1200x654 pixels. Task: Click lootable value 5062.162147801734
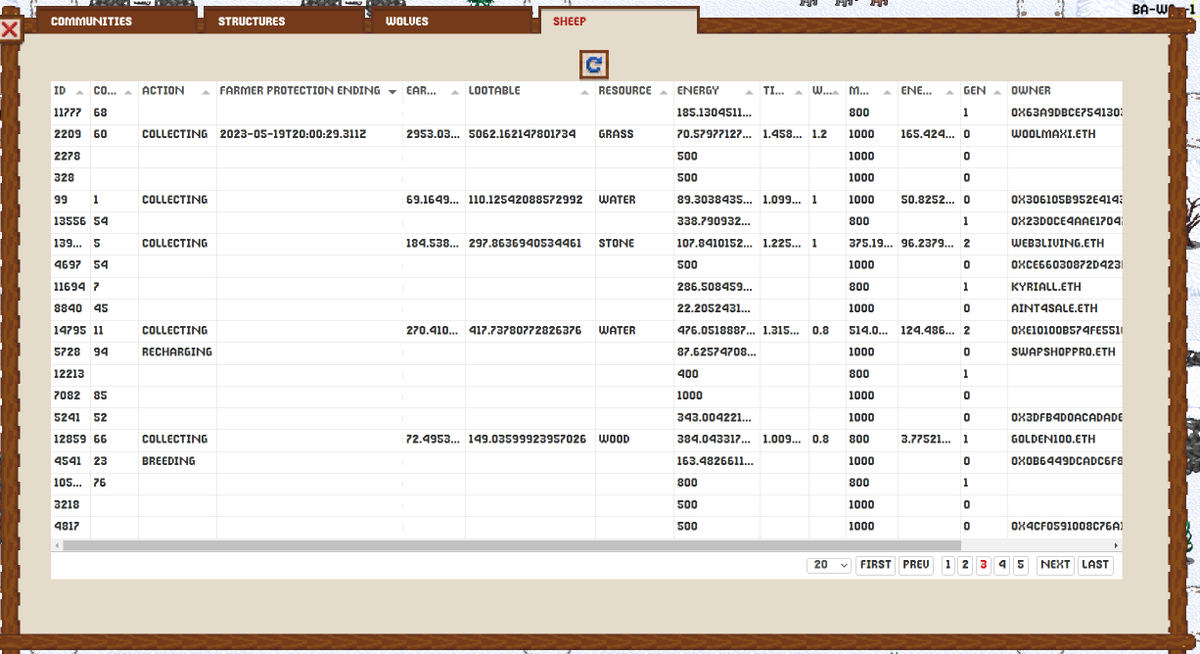(x=530, y=134)
